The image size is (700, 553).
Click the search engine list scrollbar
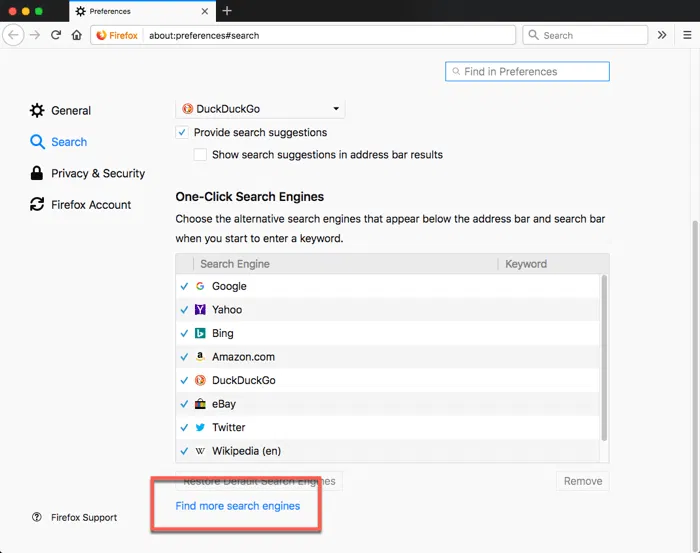click(x=604, y=358)
